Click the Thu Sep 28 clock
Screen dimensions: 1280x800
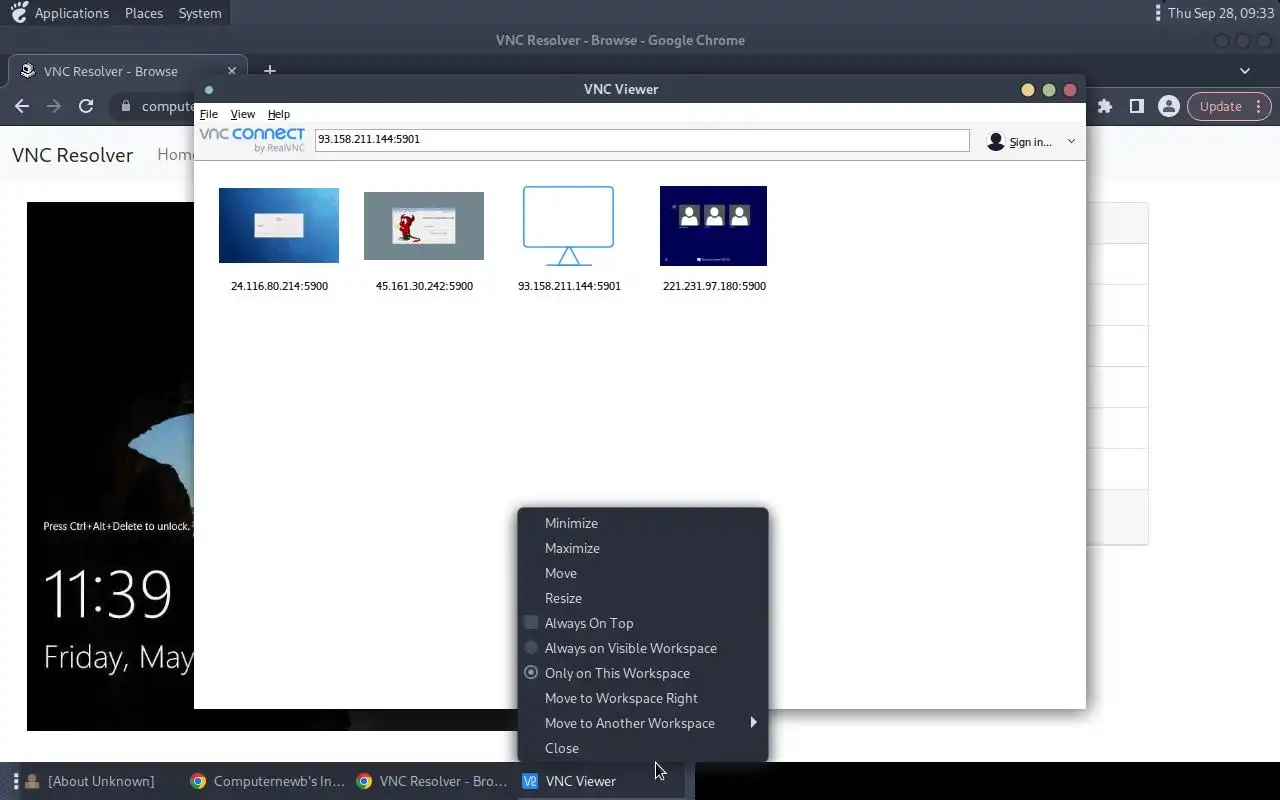tap(1221, 13)
